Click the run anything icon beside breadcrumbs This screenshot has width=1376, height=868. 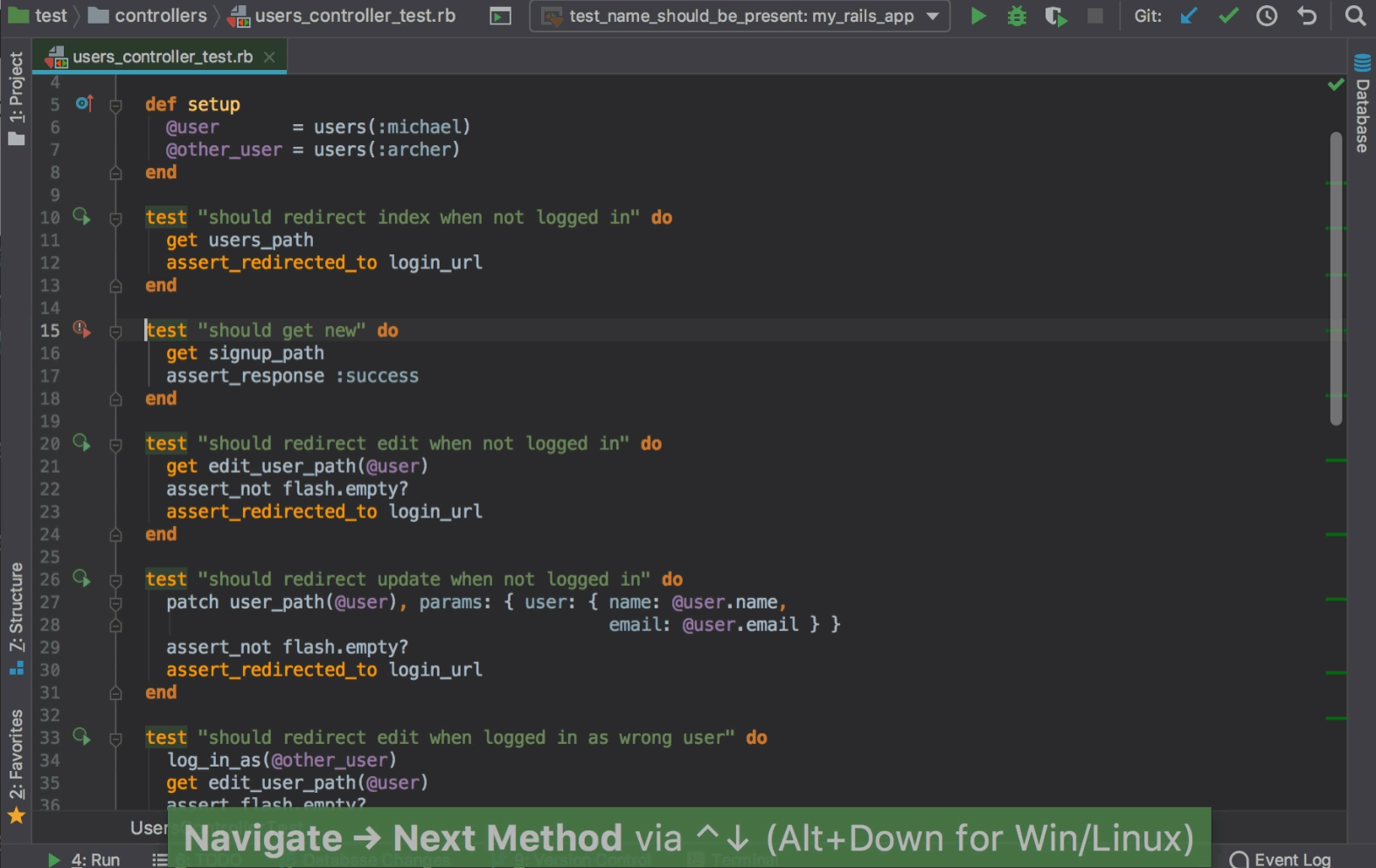(x=500, y=16)
